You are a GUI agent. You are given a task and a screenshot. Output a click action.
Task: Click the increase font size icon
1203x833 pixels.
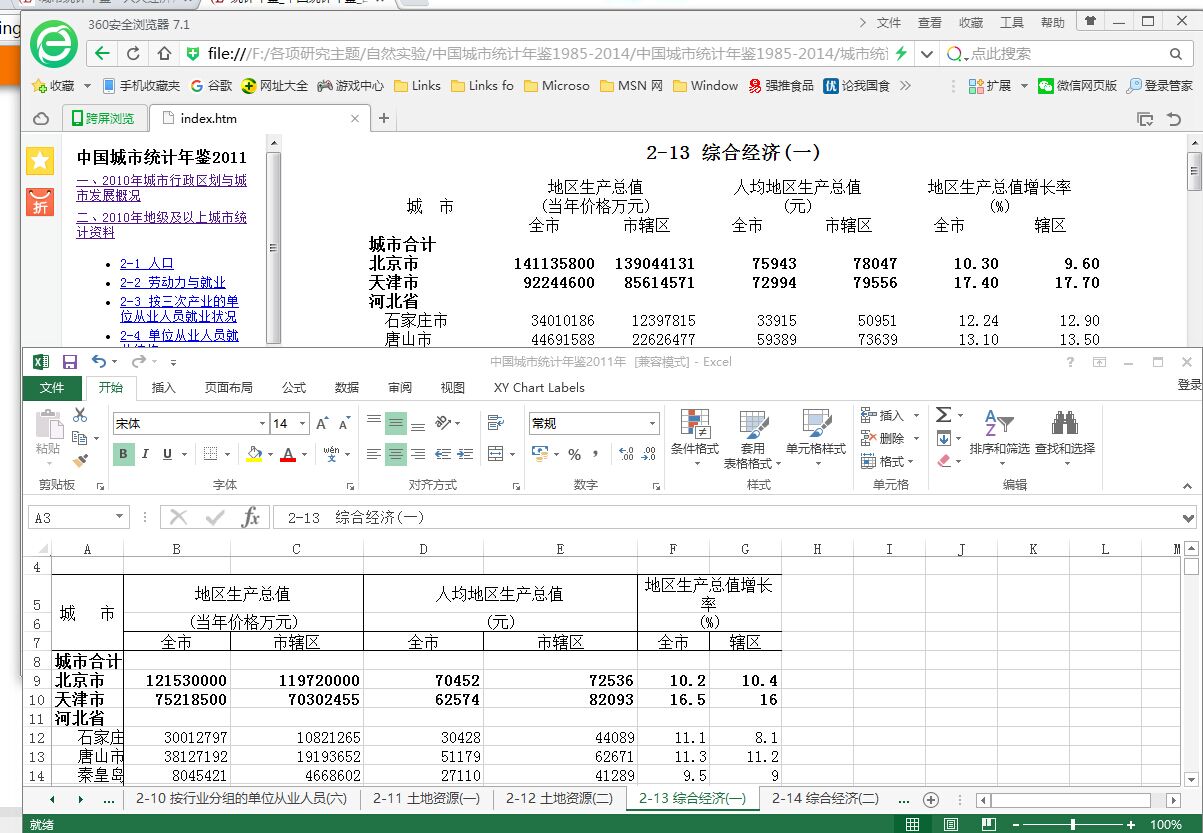[x=322, y=424]
